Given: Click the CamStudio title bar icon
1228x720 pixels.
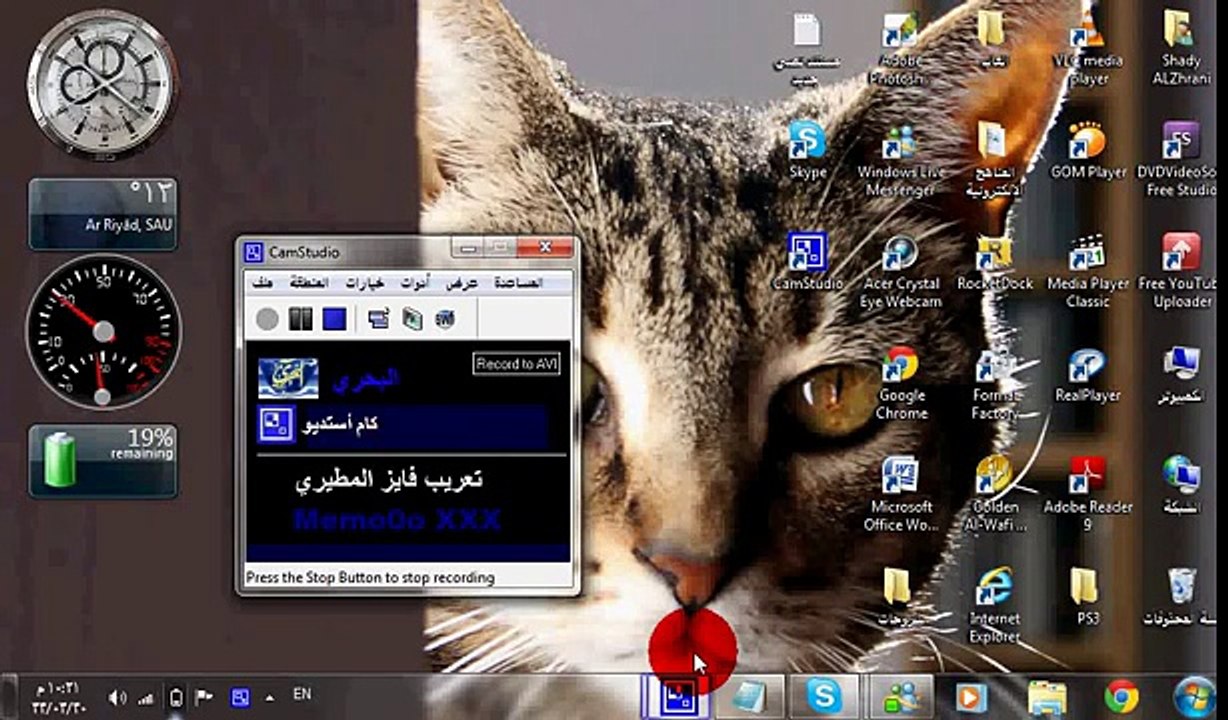Looking at the screenshot, I should 254,252.
